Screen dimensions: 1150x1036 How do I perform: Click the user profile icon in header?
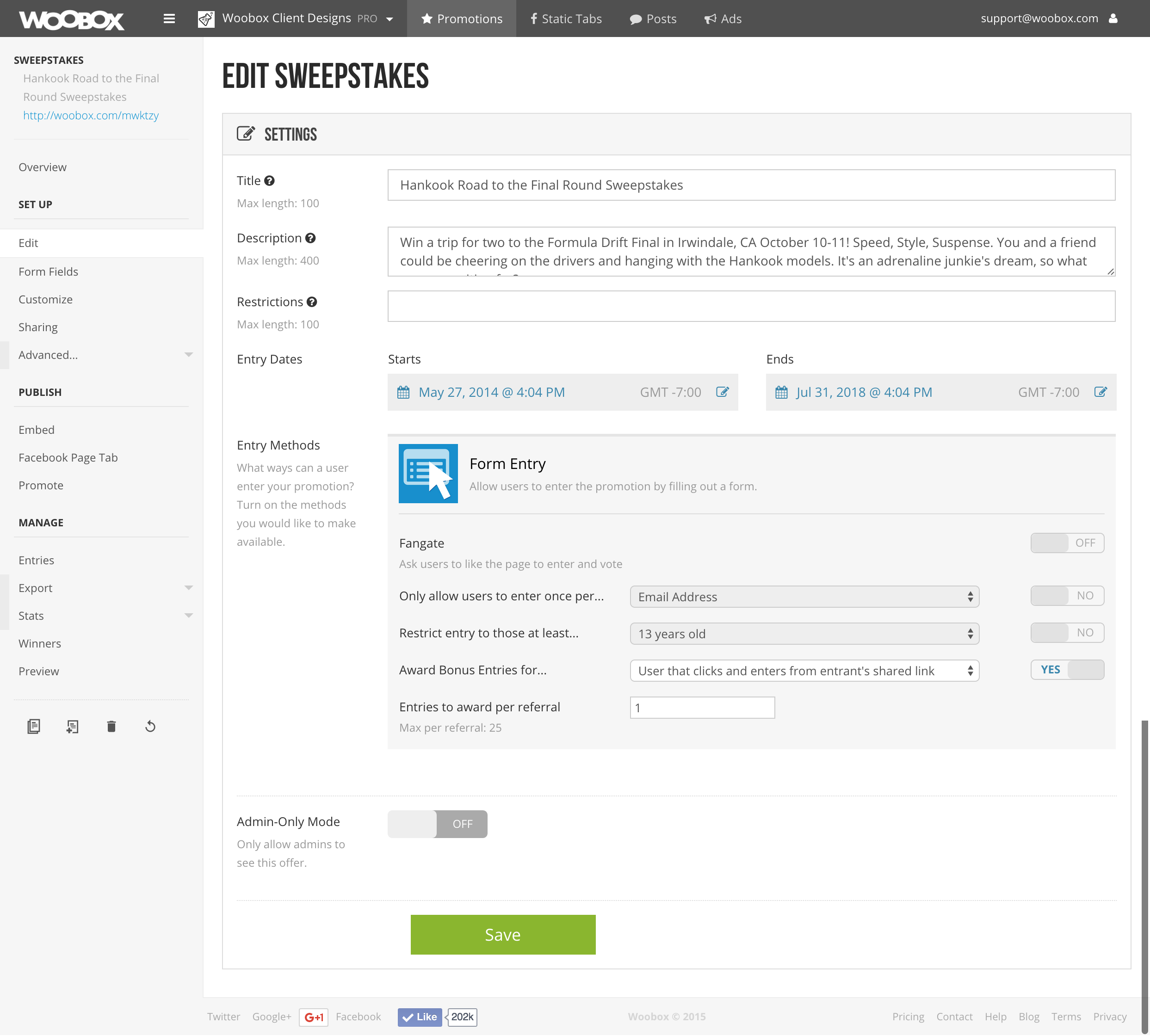tap(1113, 19)
